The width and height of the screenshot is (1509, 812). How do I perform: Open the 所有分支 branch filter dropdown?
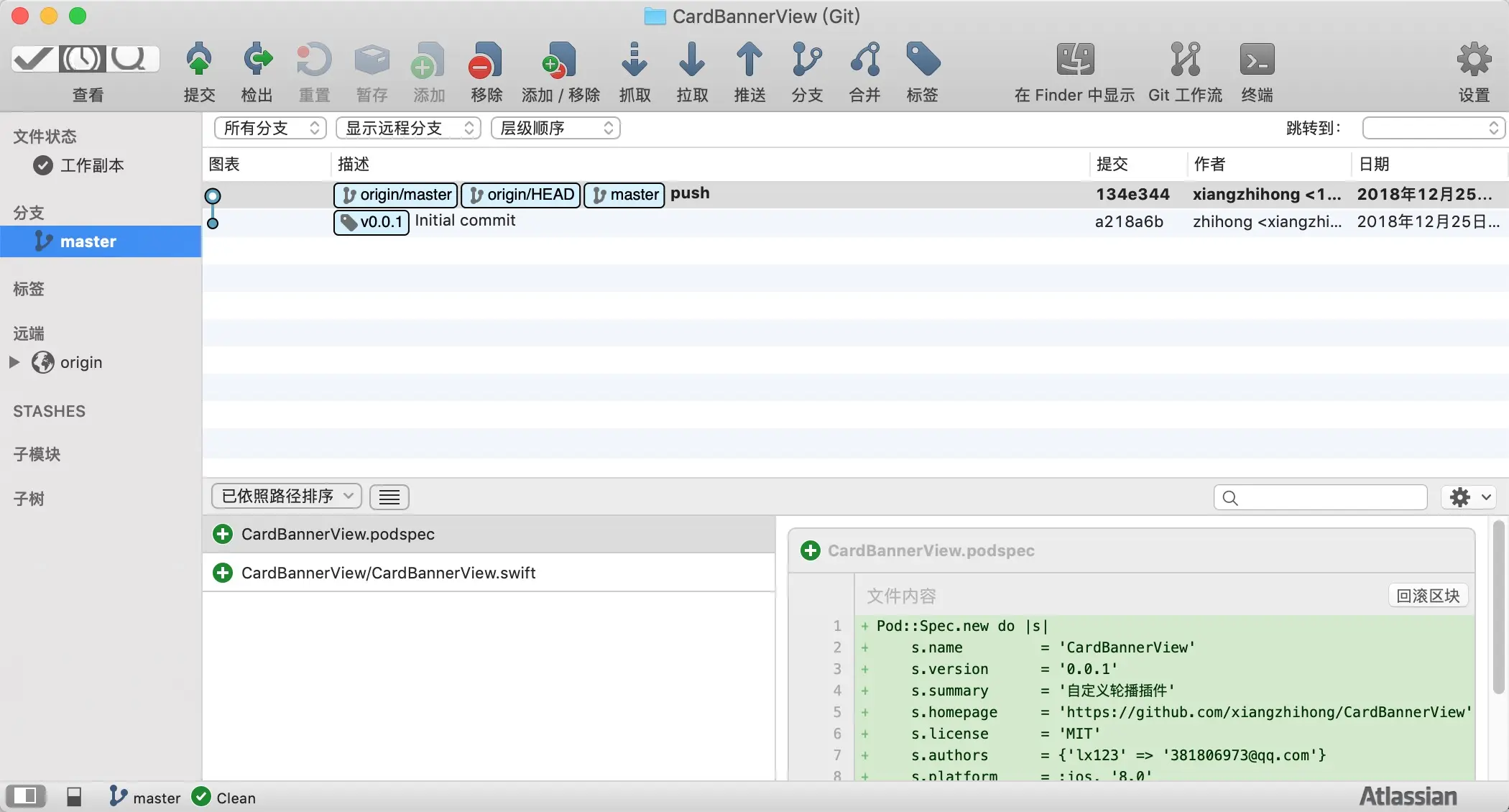[270, 128]
